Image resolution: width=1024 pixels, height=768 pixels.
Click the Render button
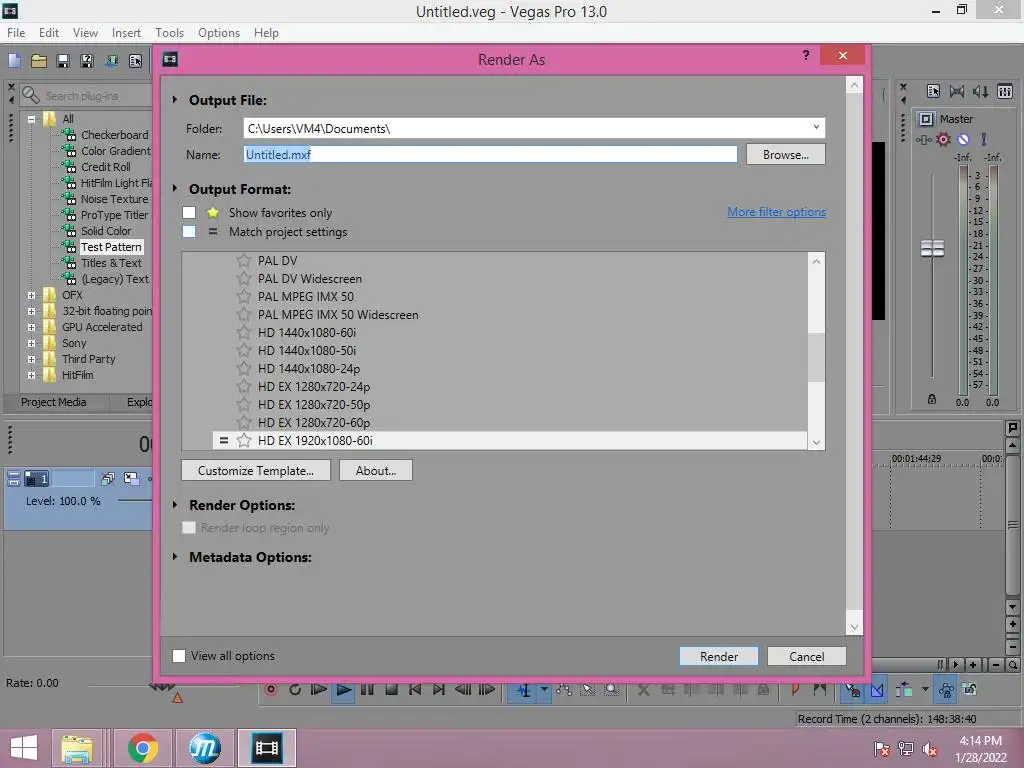[x=718, y=656]
